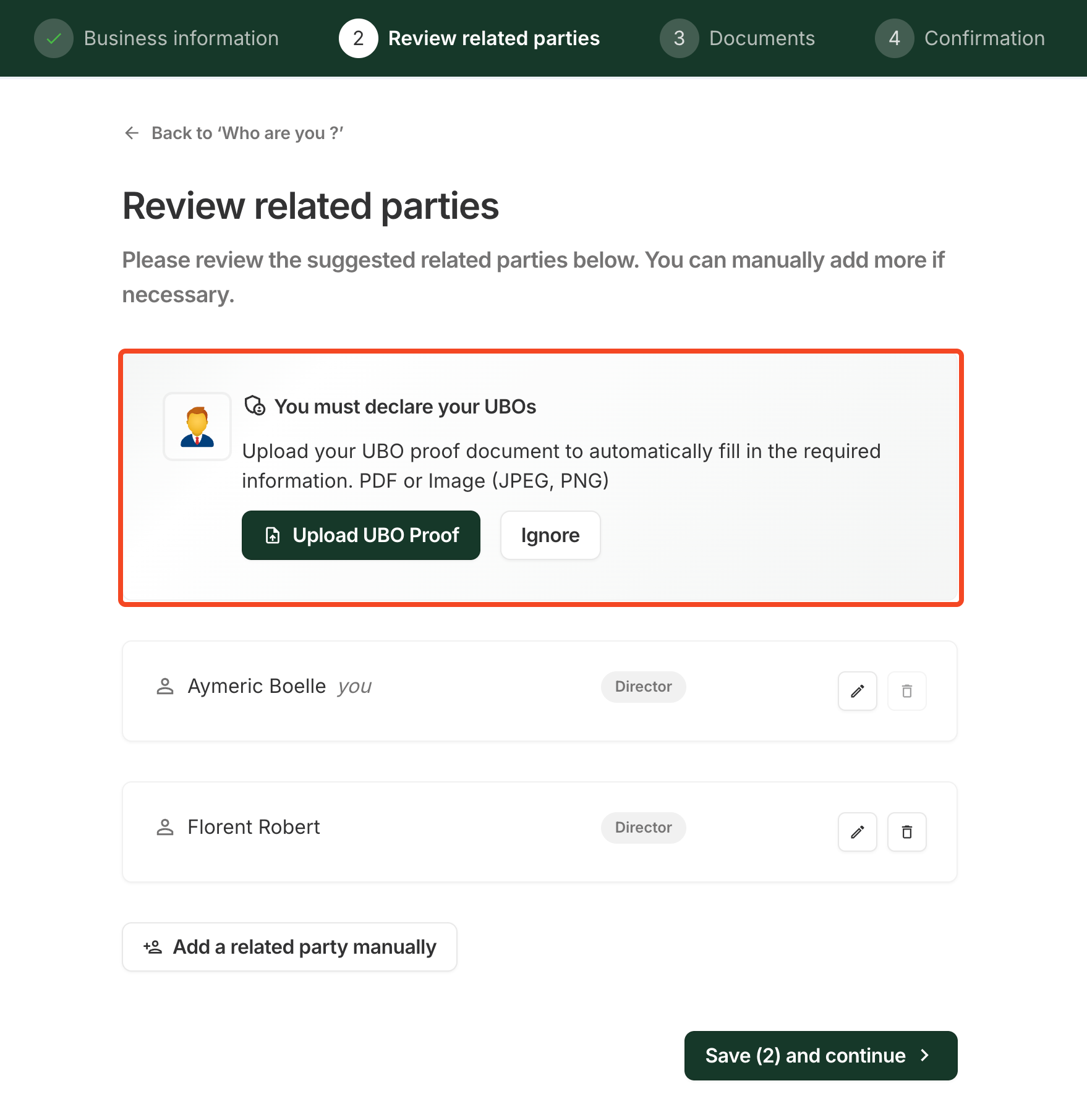
Task: Edit Florent Robert using the pencil icon
Action: point(857,832)
